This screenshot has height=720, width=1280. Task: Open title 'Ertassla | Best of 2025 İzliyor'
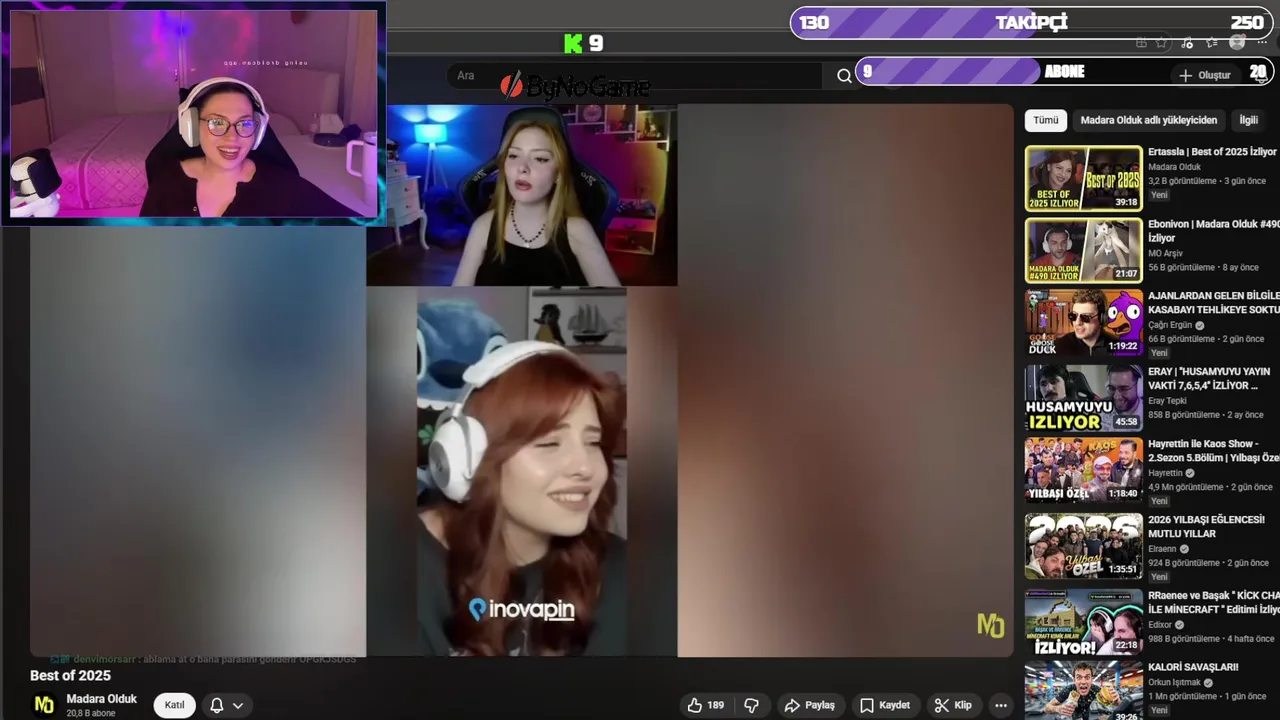pos(1212,152)
